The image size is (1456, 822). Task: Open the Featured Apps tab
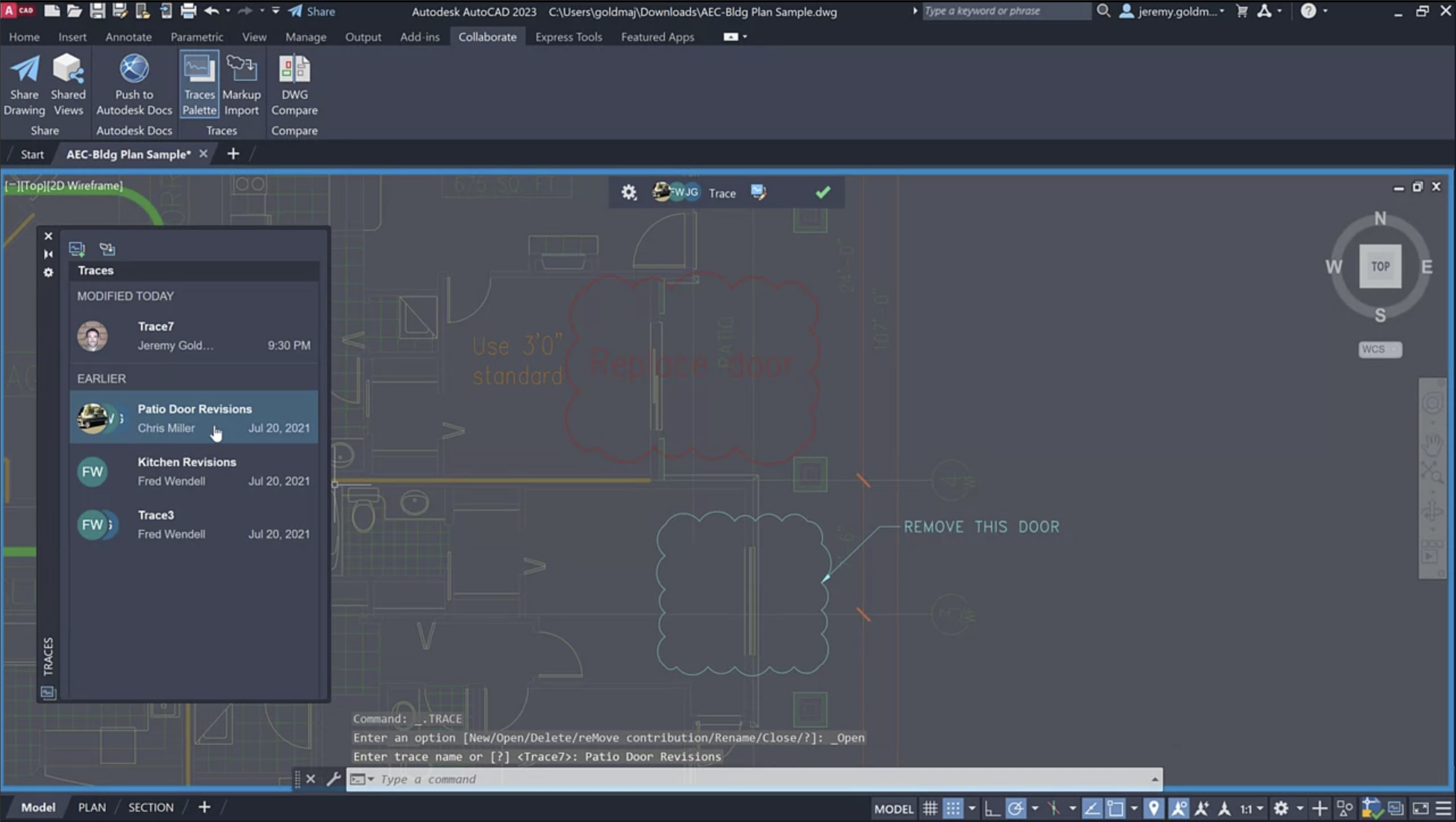658,37
